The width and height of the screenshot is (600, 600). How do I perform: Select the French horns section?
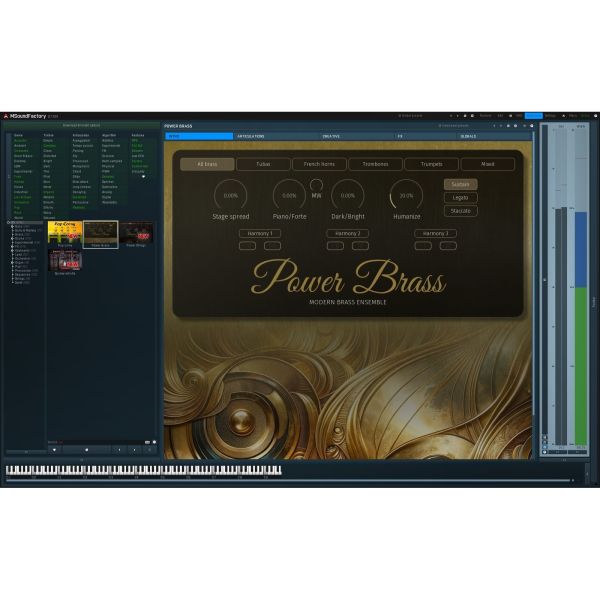coord(319,164)
